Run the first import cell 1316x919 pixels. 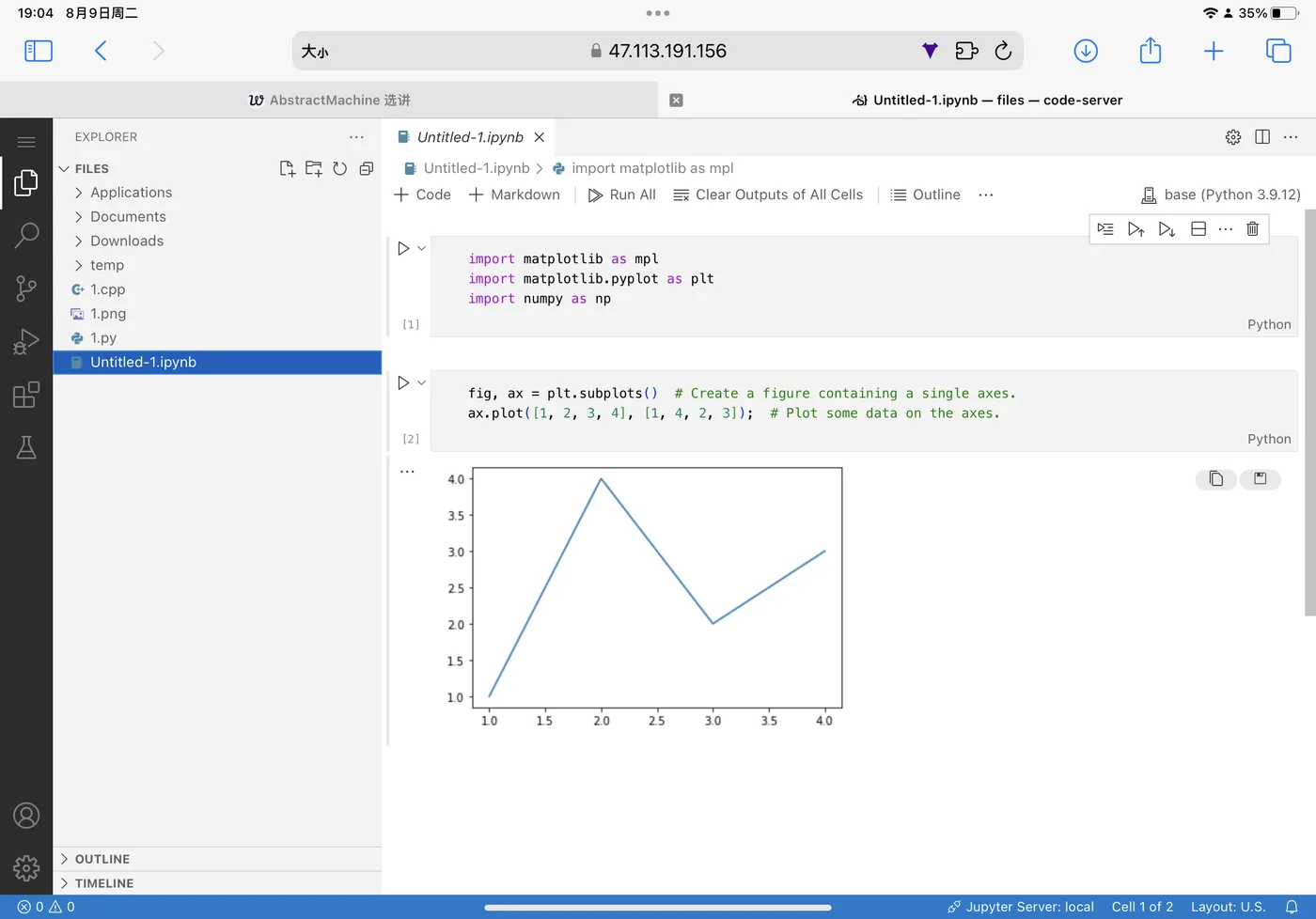403,248
